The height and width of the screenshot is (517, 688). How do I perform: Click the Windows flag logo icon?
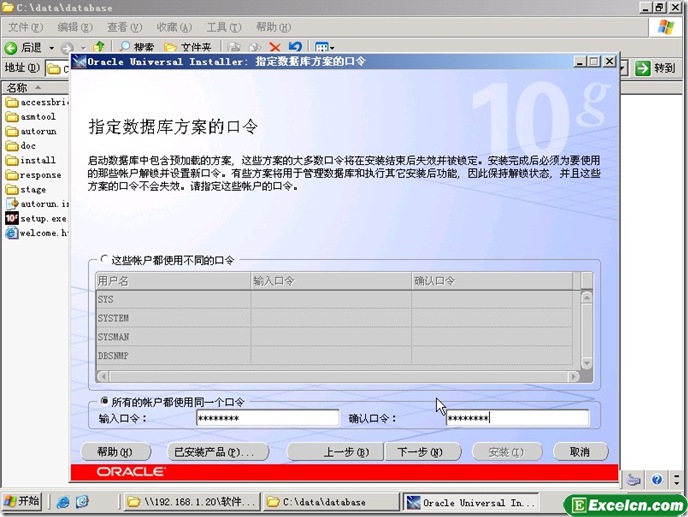point(666,27)
